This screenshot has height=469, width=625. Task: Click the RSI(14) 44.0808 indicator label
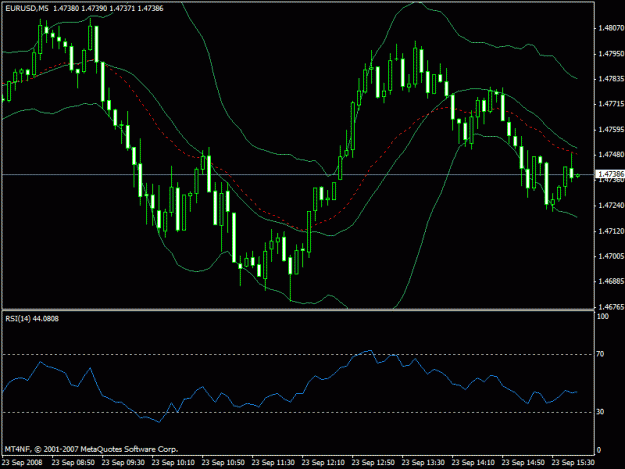32,318
